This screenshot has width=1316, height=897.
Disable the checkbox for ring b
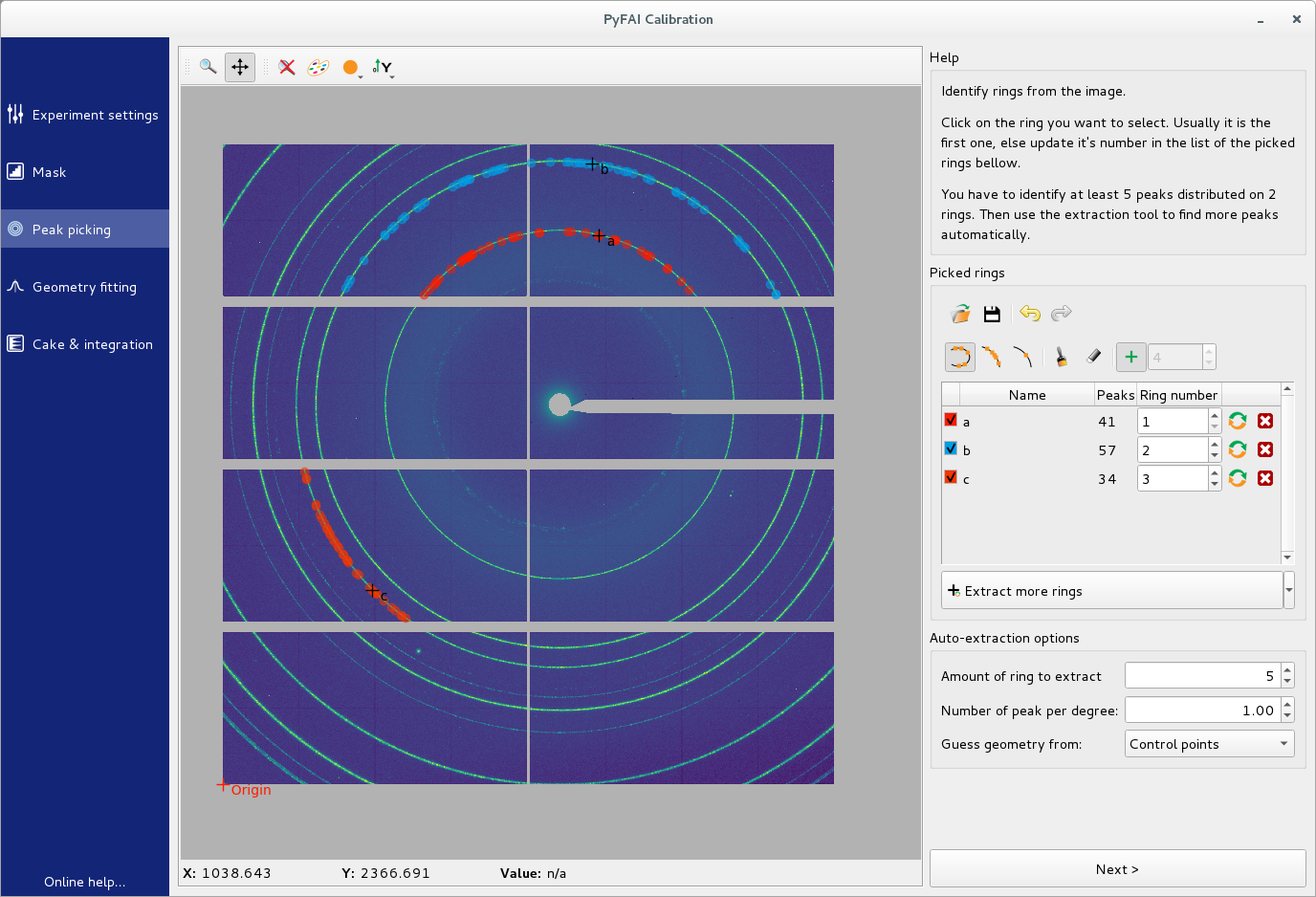(x=950, y=448)
